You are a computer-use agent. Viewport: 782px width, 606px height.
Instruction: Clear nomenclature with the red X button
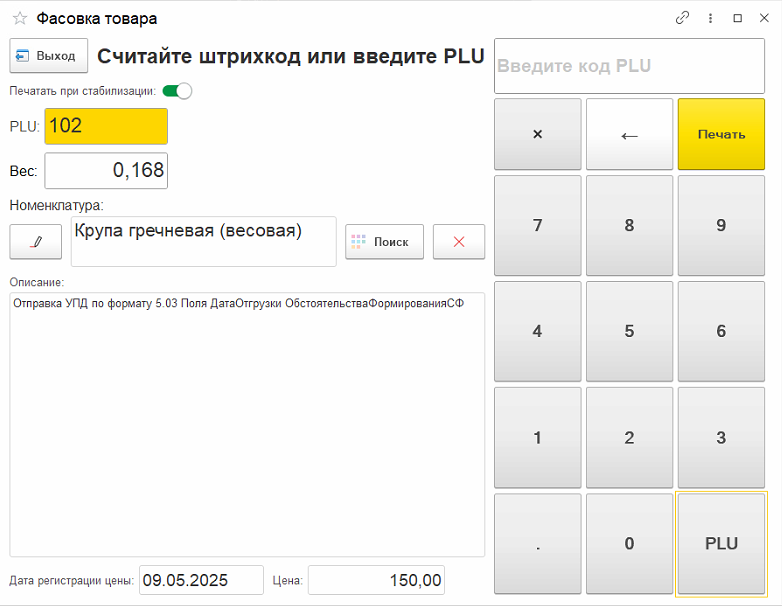pyautogui.click(x=459, y=242)
